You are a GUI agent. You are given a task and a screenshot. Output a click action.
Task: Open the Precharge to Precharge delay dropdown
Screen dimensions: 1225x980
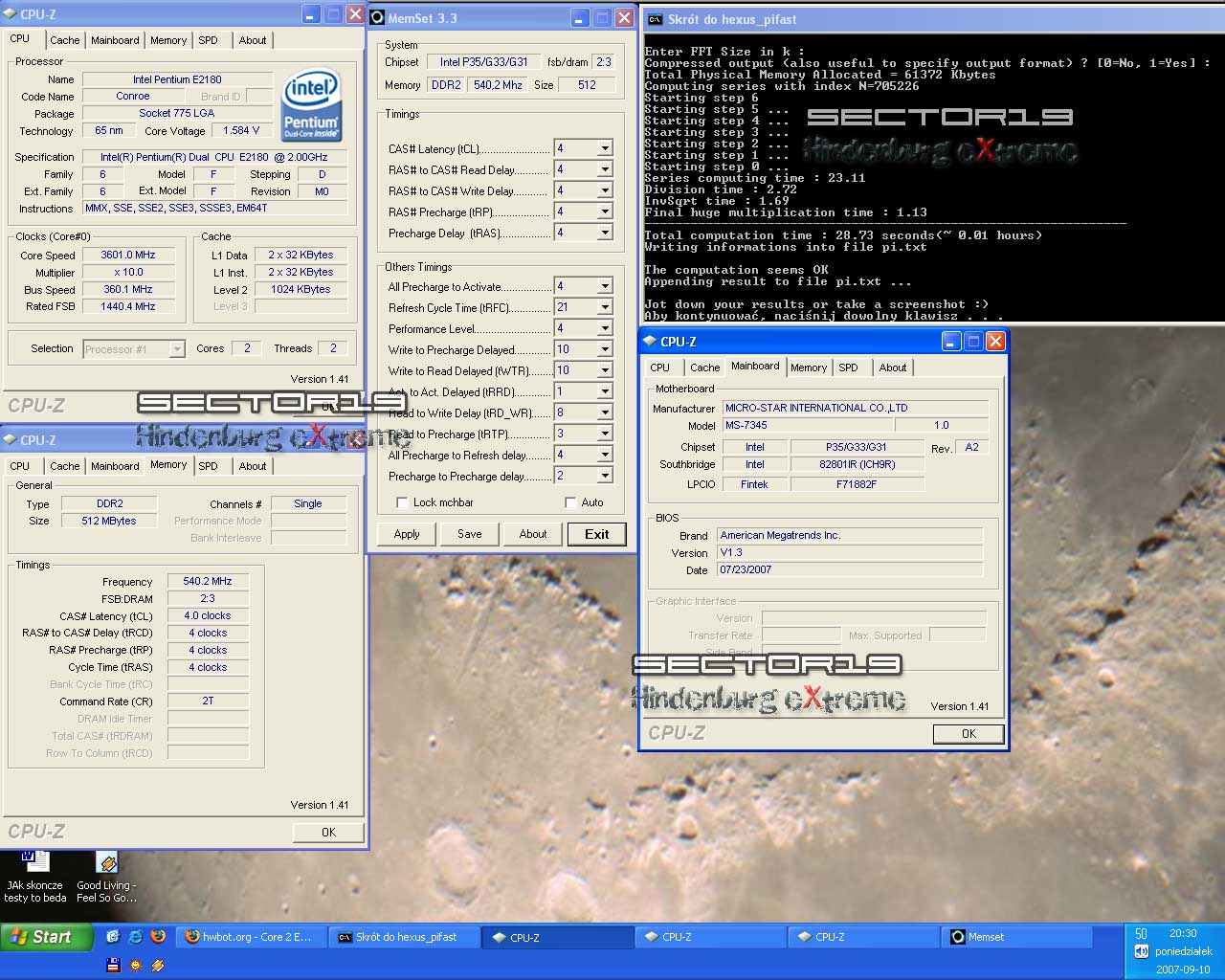pos(605,476)
